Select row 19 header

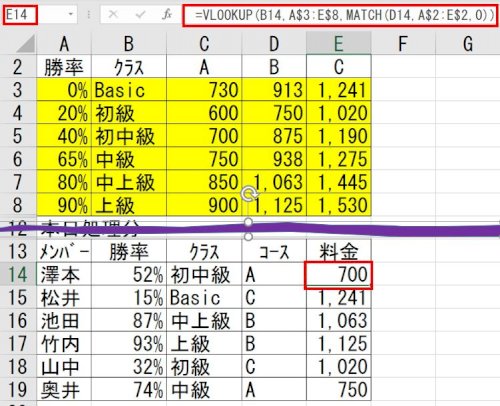[x=18, y=389]
